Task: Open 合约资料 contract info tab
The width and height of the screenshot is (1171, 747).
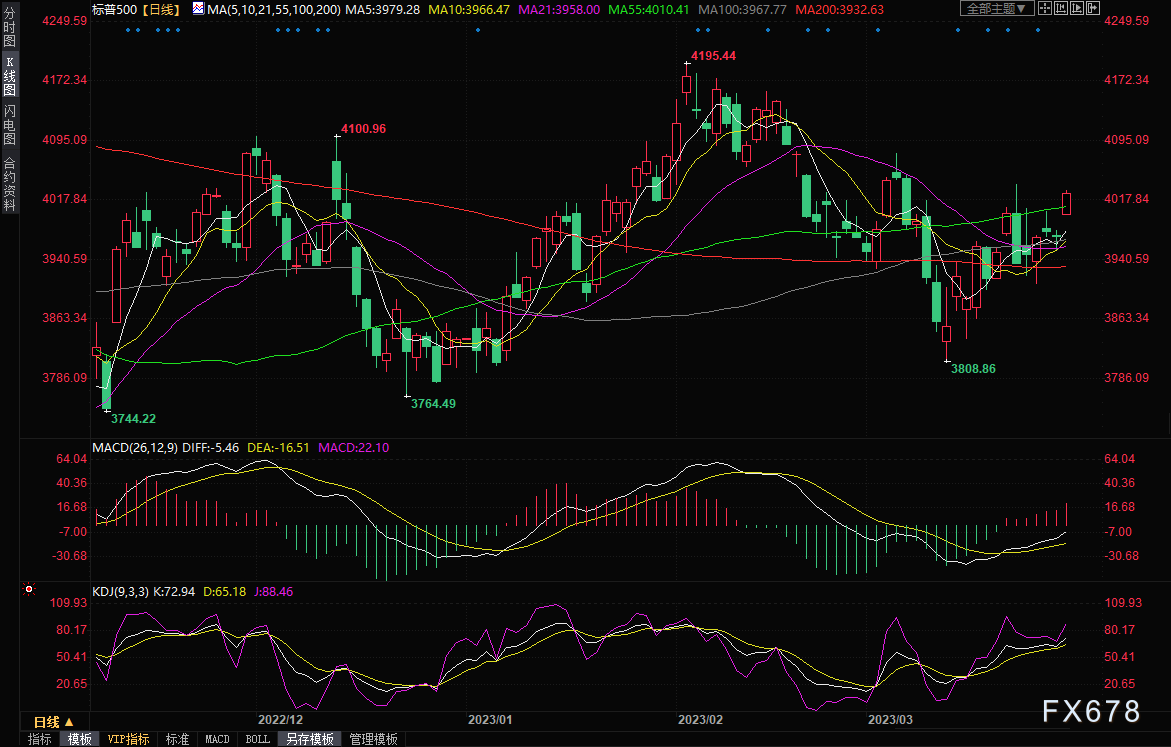Action: point(9,183)
